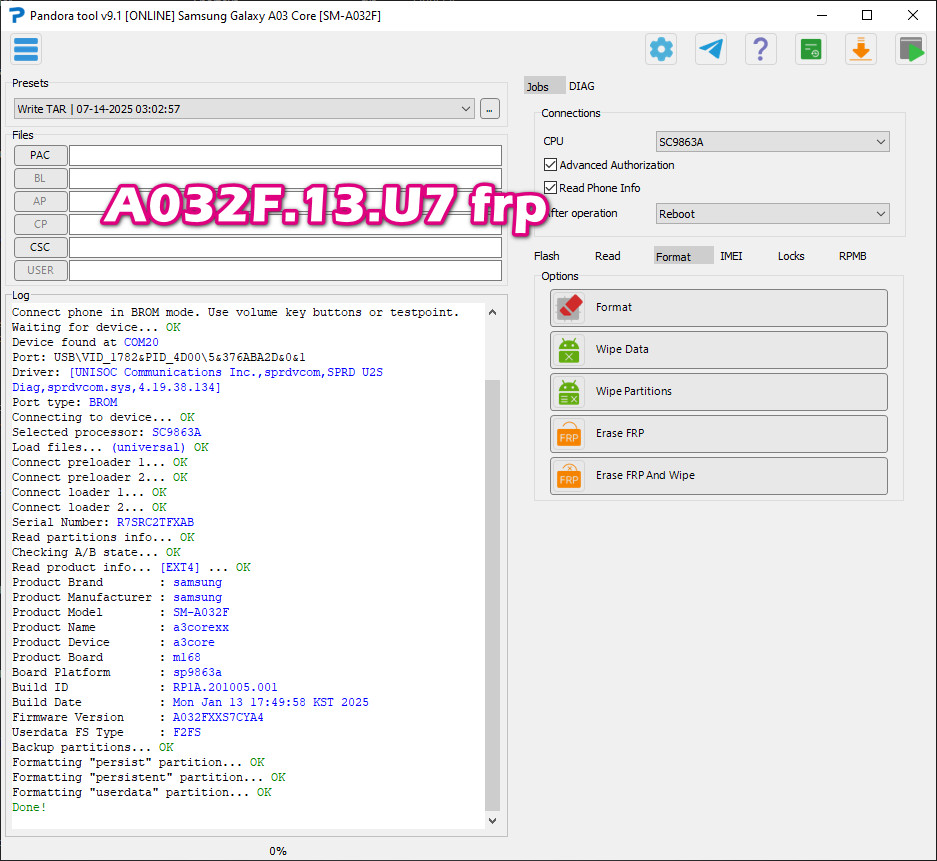
Task: Click the CSC file button
Action: tap(40, 247)
